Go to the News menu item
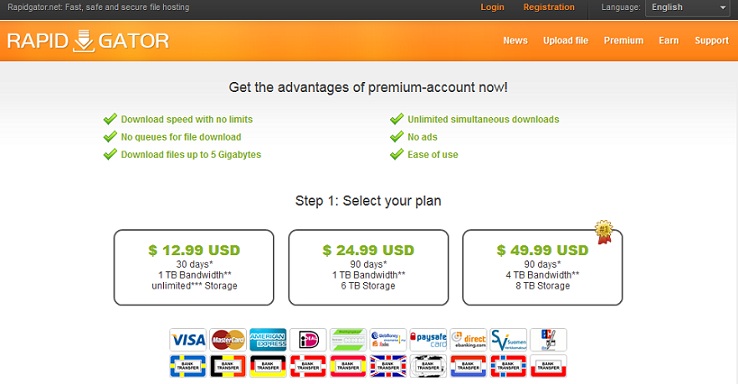This screenshot has width=738, height=384. coord(515,40)
